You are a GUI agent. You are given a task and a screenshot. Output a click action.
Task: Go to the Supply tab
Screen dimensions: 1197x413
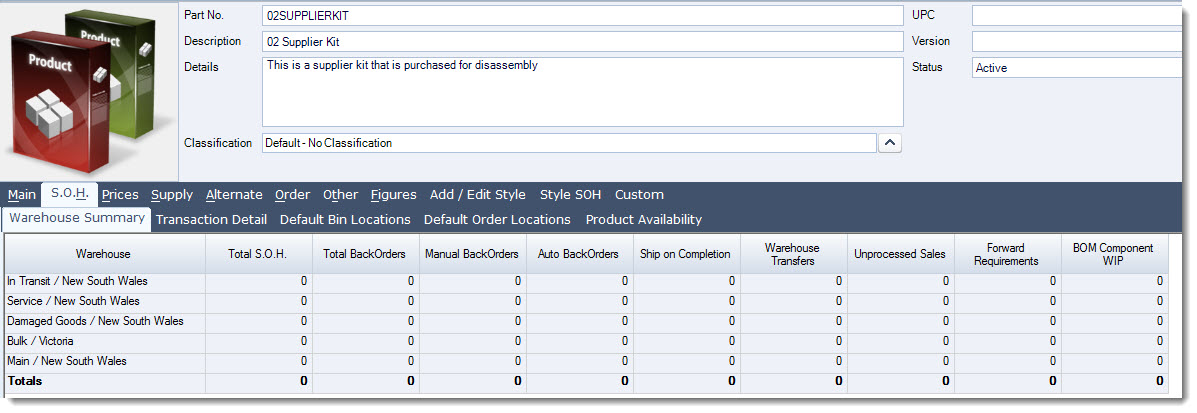172,195
